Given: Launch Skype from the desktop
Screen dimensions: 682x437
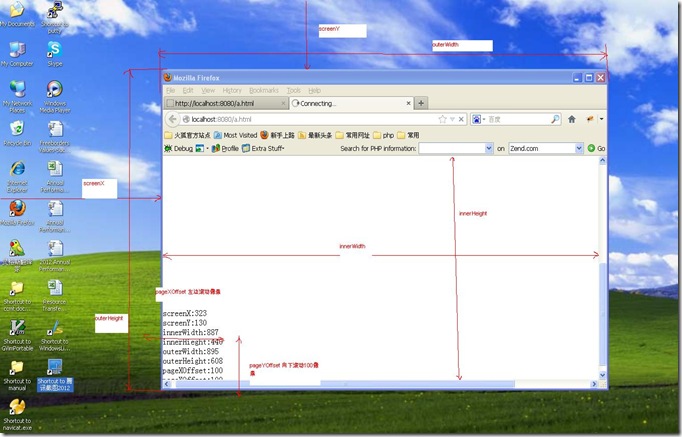Looking at the screenshot, I should [55, 54].
